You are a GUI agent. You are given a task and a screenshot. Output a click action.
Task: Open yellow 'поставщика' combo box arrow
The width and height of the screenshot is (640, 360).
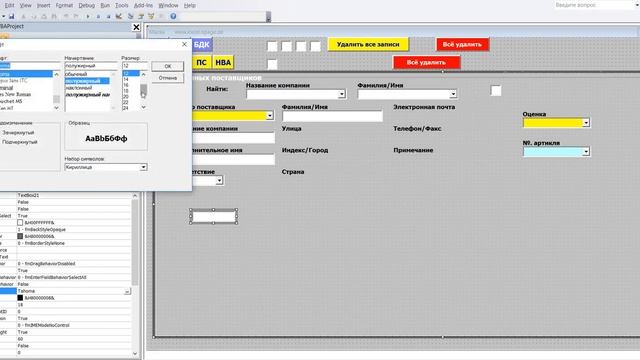270,116
